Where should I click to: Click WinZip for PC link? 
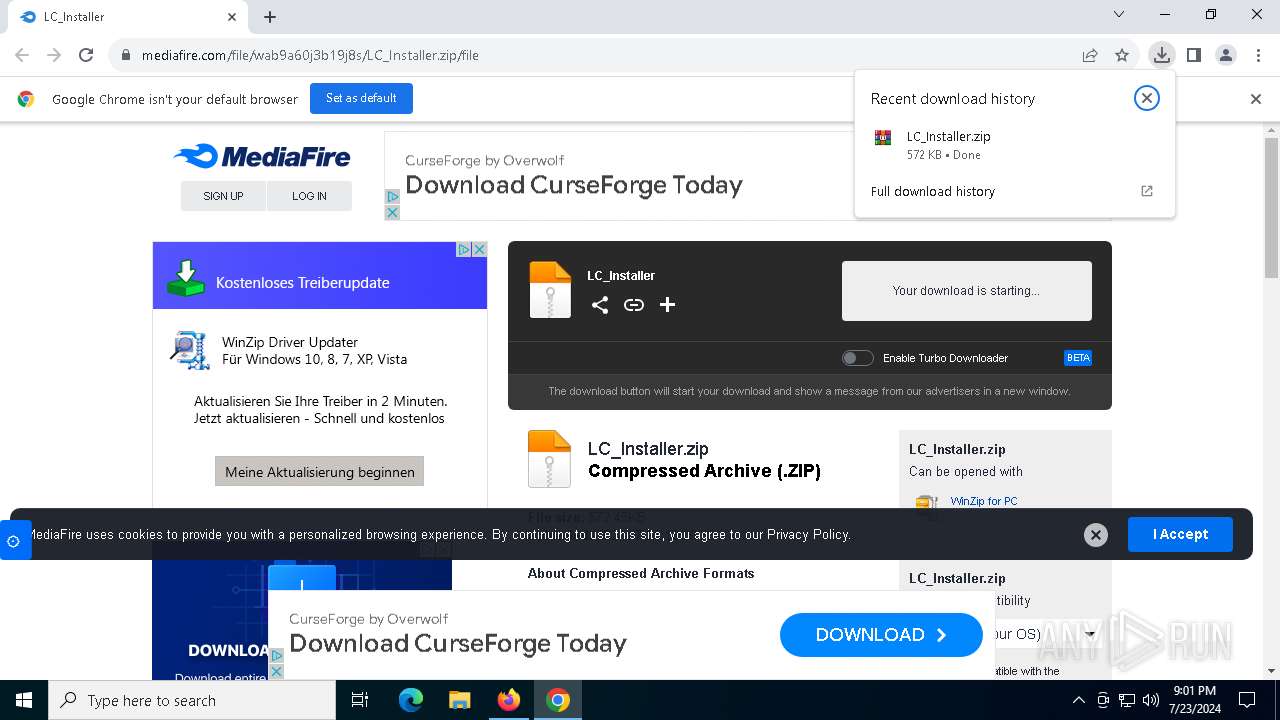984,501
